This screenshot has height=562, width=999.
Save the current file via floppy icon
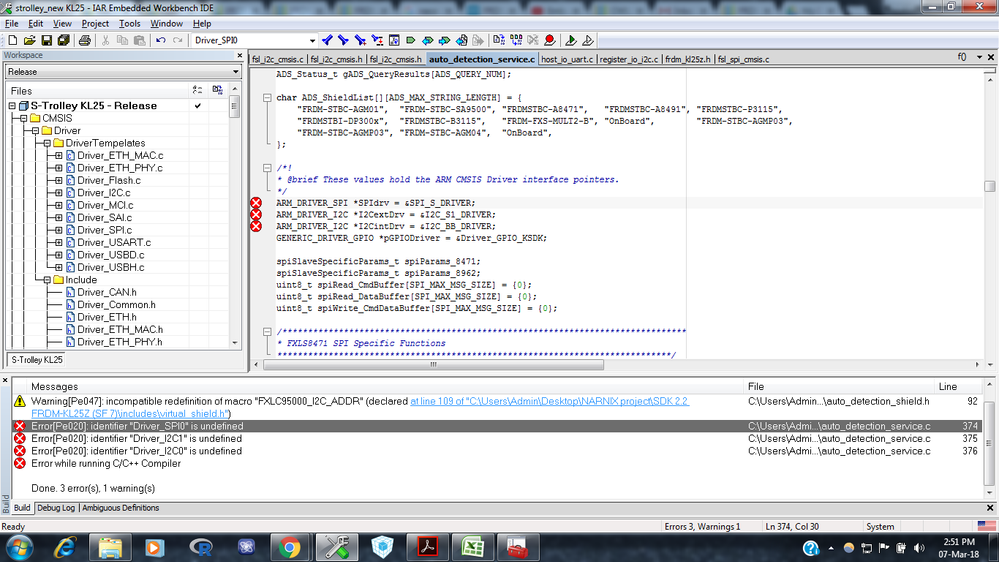coord(47,40)
